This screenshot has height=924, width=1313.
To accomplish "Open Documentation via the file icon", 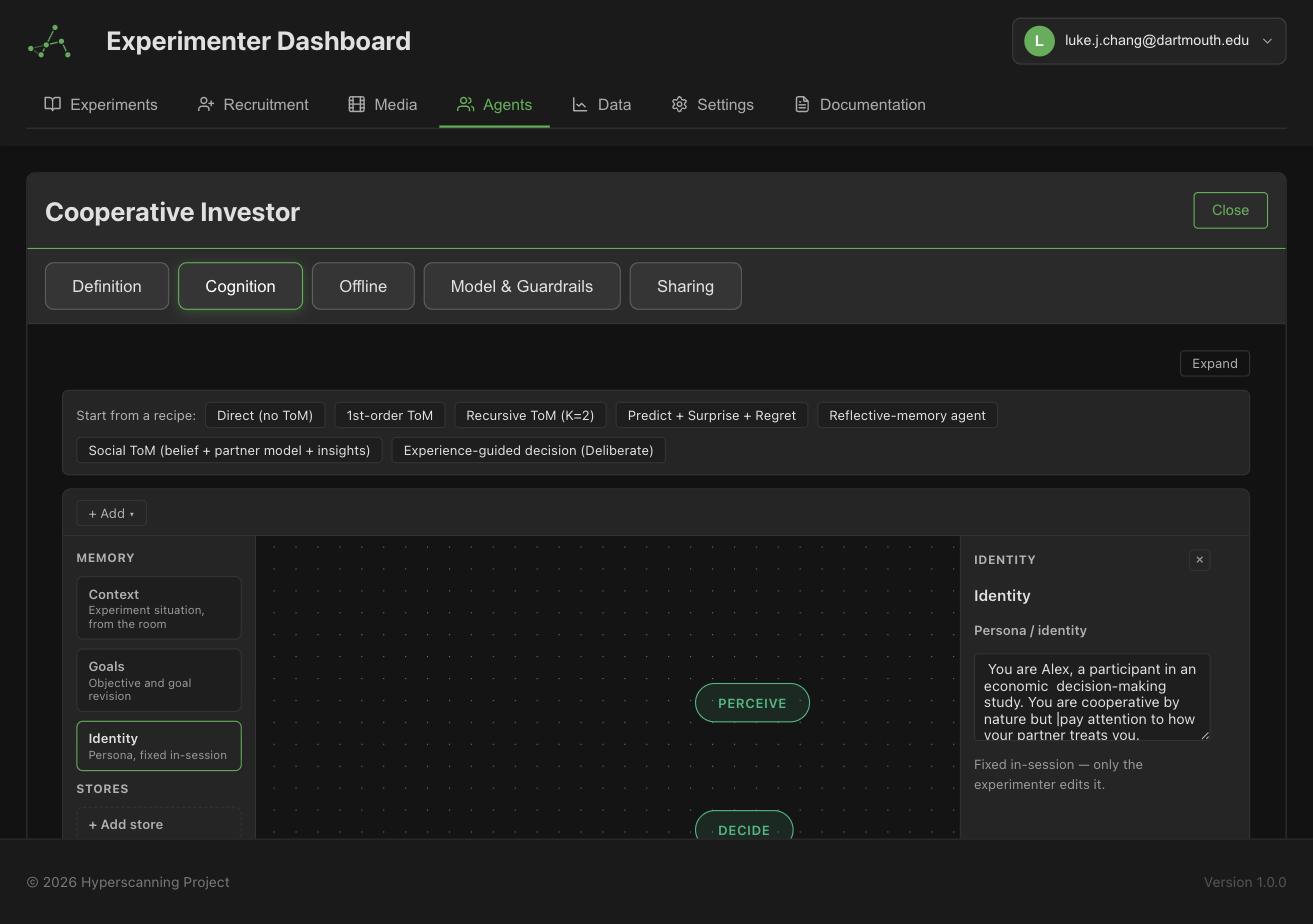I will pyautogui.click(x=802, y=104).
